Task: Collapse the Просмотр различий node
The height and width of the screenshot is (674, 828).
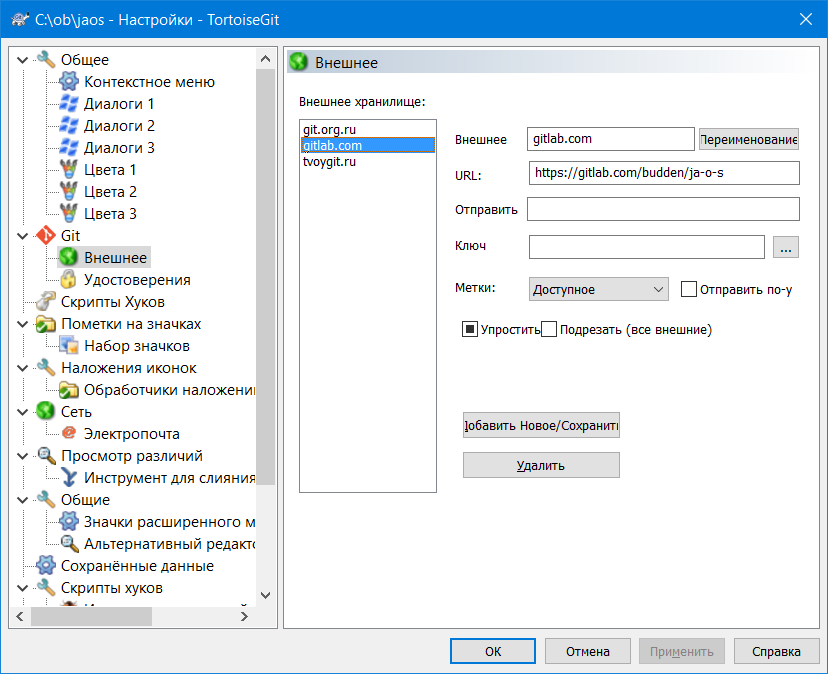Action: (x=22, y=456)
